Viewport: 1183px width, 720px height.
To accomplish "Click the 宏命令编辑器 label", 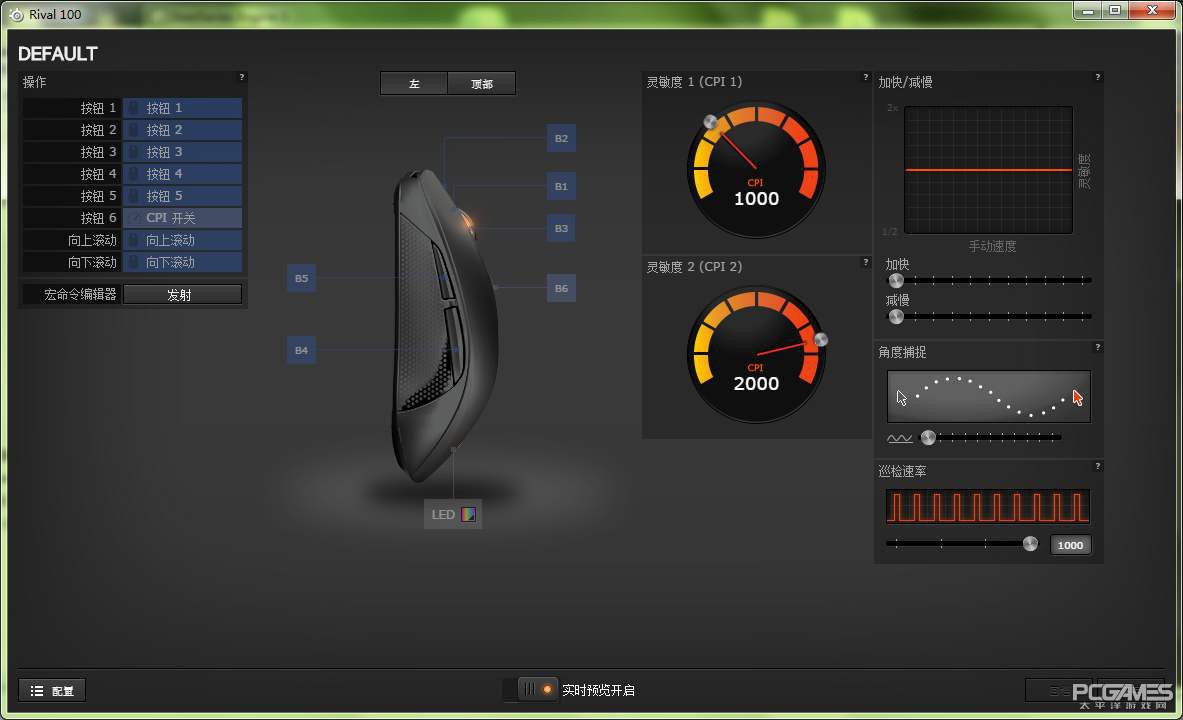I will (80, 294).
